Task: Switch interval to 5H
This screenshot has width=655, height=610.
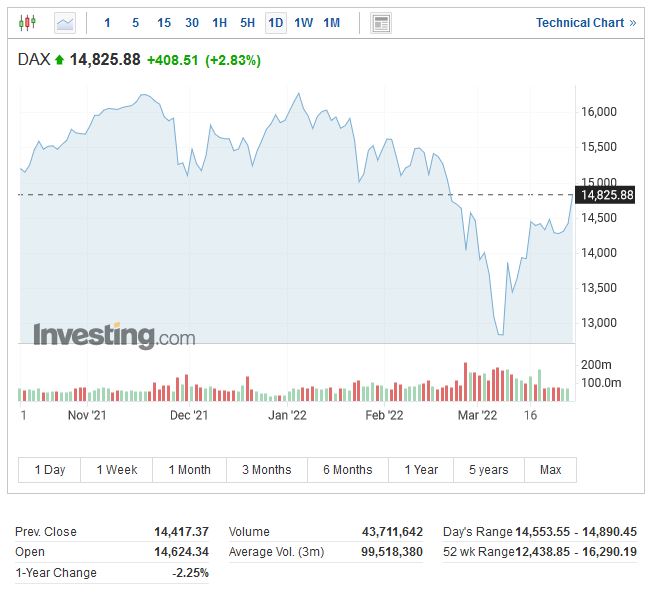Action: 248,22
